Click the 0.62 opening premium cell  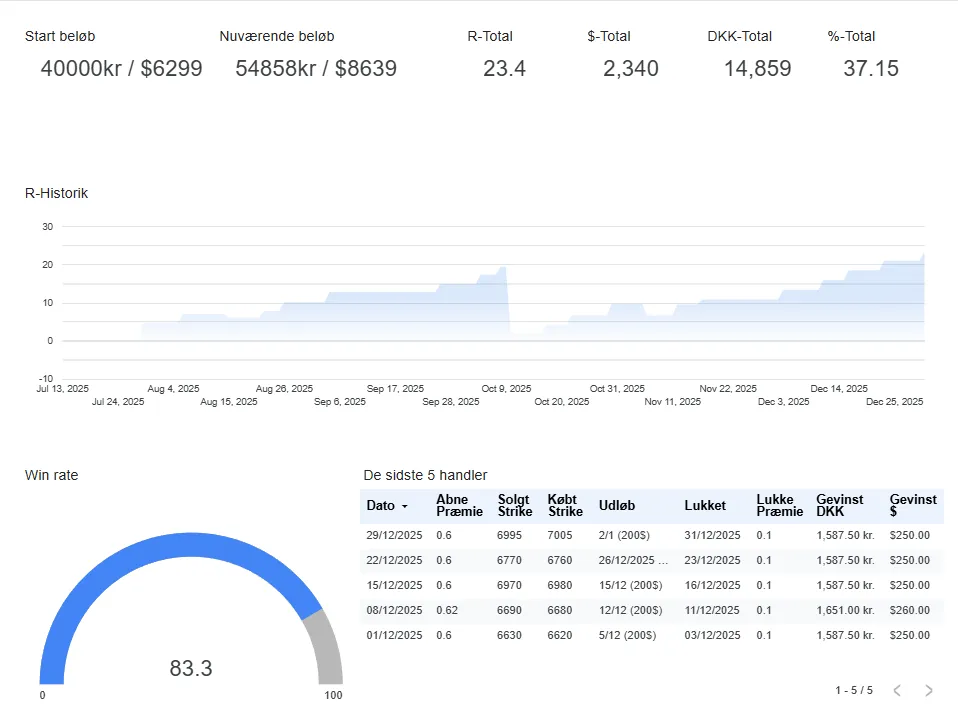click(x=447, y=611)
